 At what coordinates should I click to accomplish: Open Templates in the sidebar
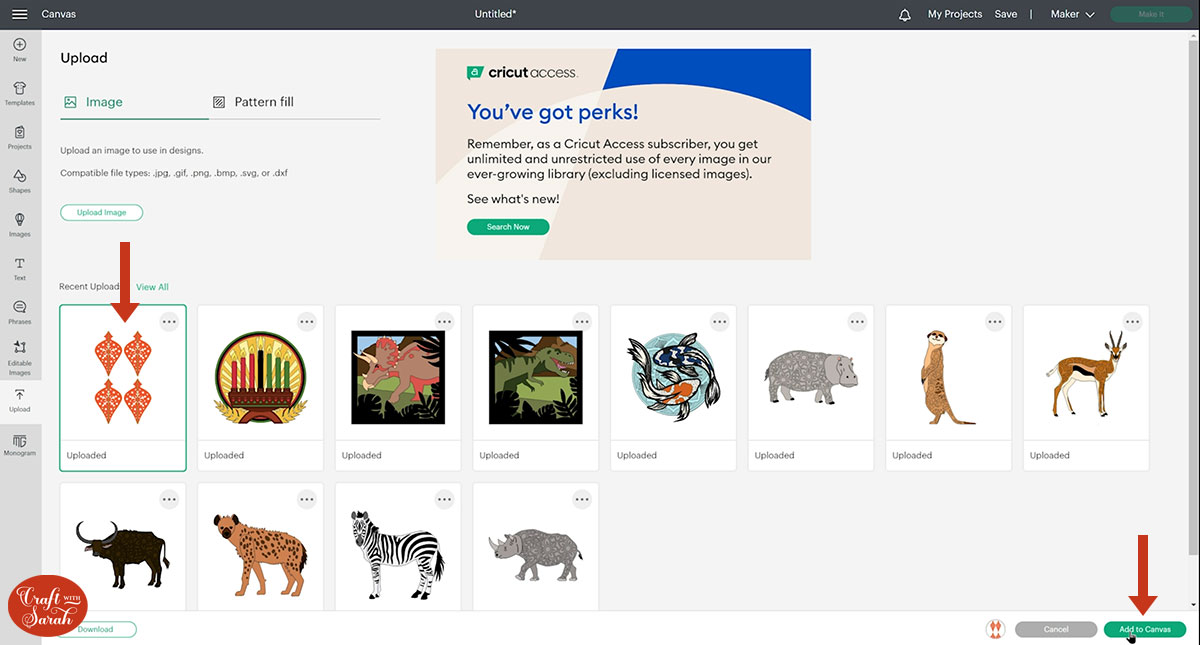[20, 93]
